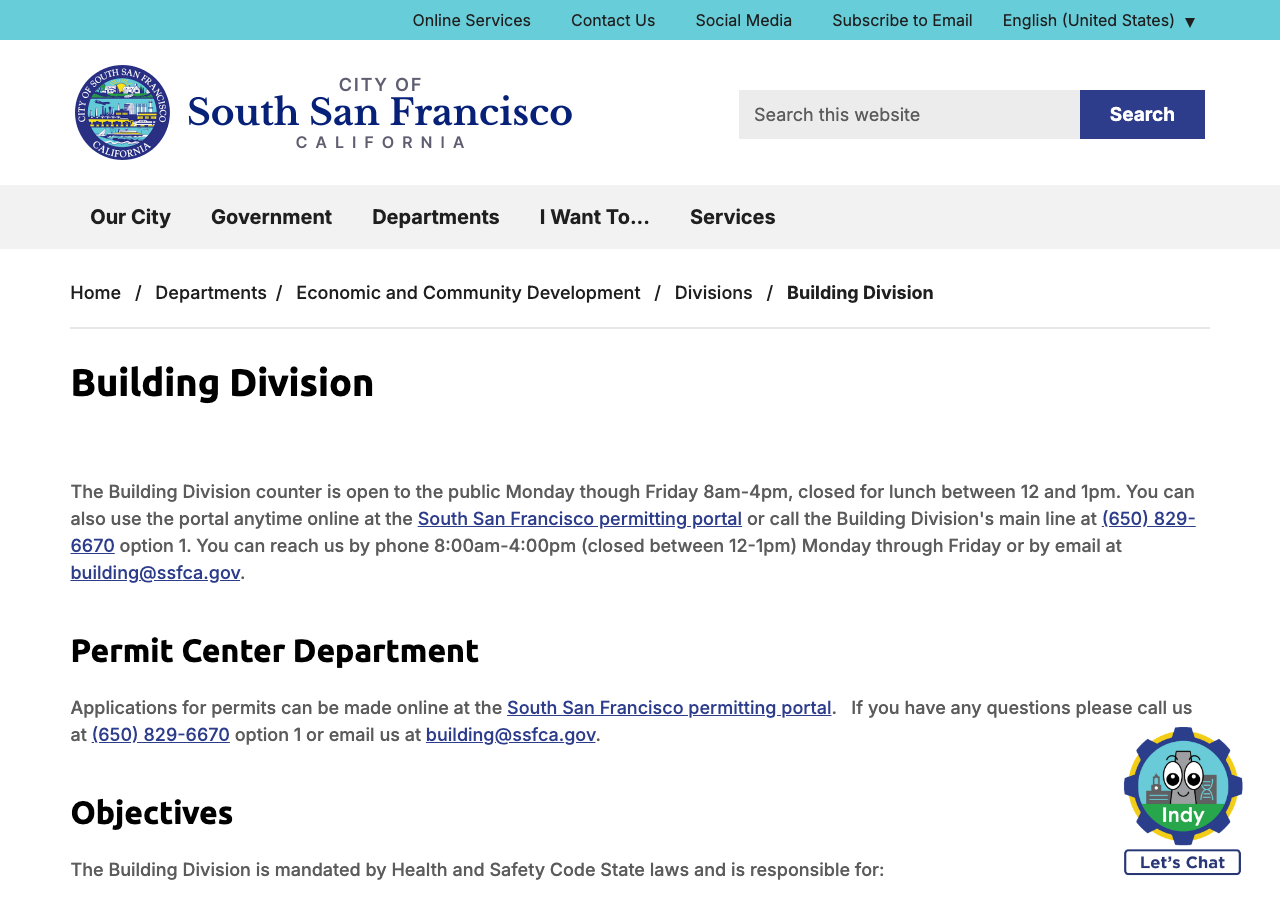Open the Indy chatbot mascot icon
This screenshot has width=1280, height=900.
click(1183, 786)
